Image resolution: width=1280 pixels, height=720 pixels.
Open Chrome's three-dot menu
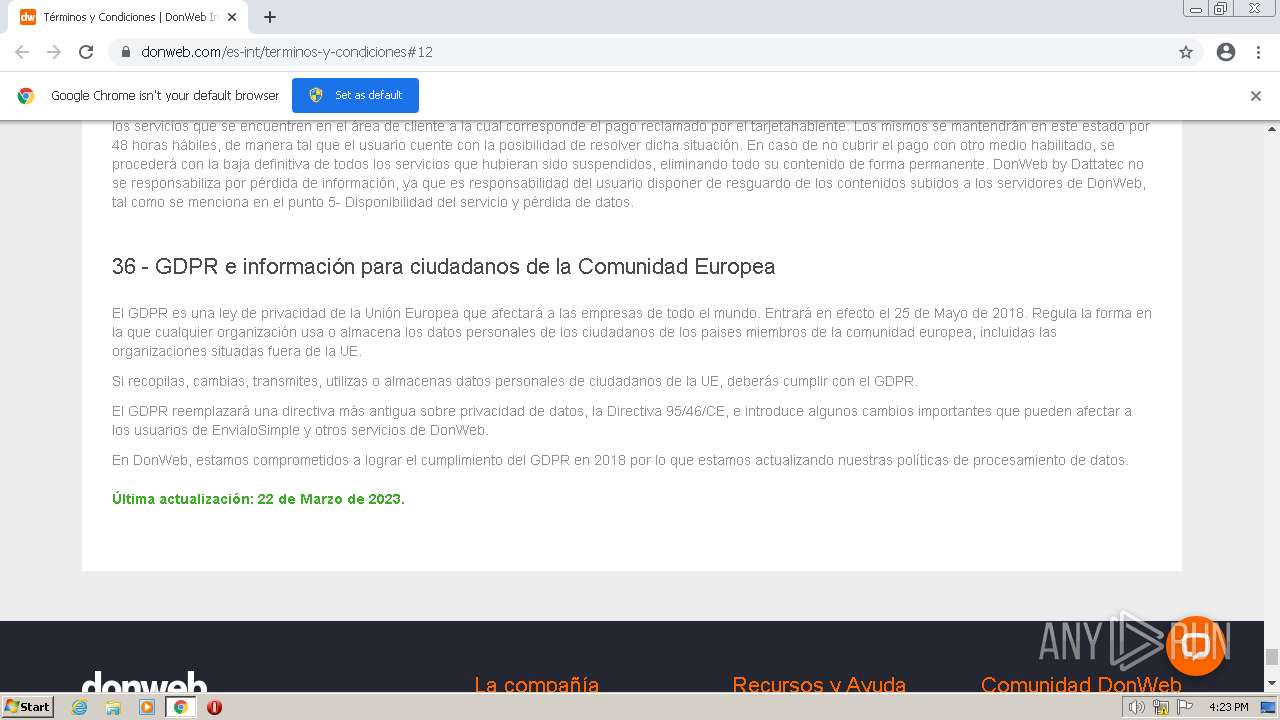click(1258, 52)
